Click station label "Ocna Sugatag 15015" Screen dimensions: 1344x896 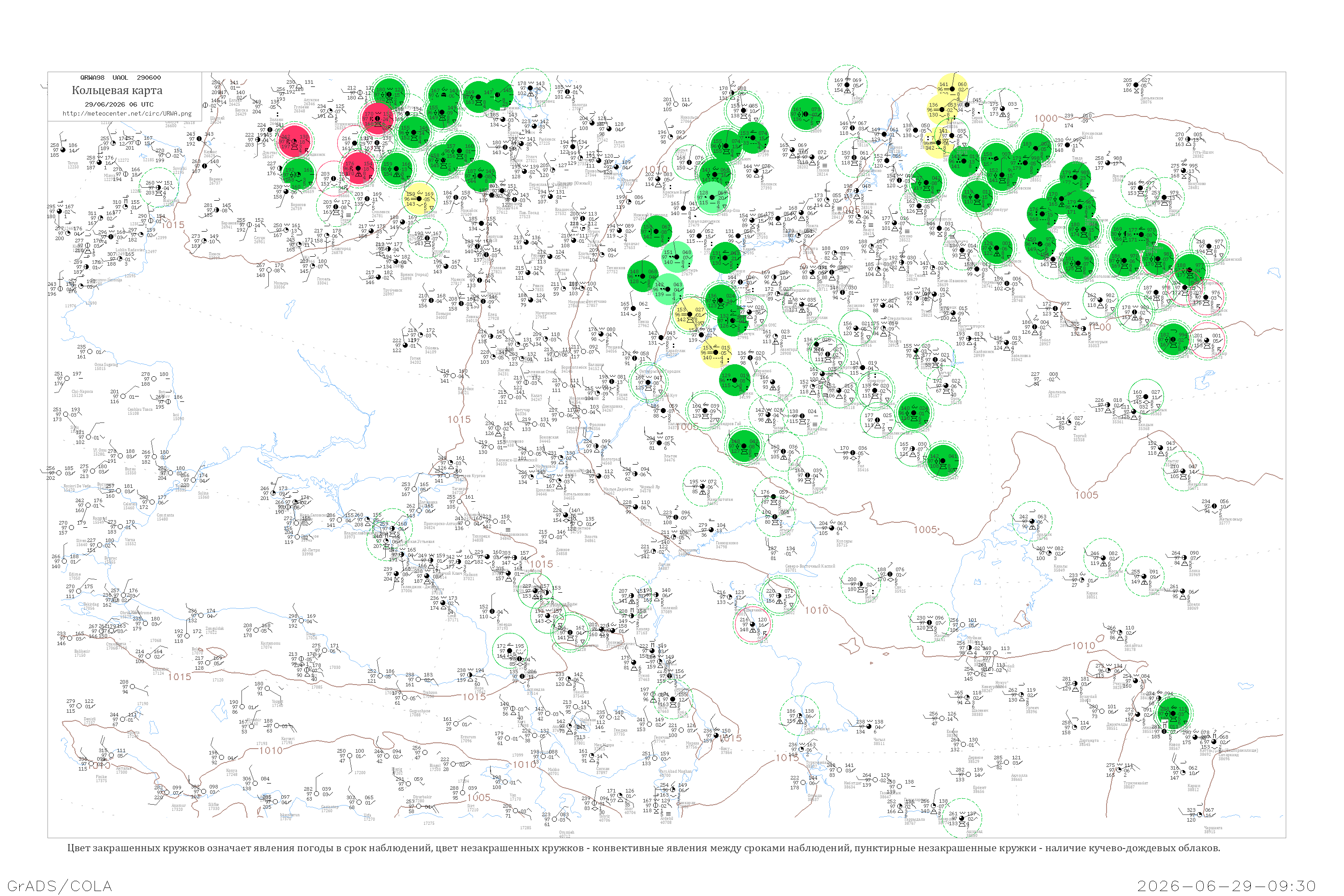106,366
